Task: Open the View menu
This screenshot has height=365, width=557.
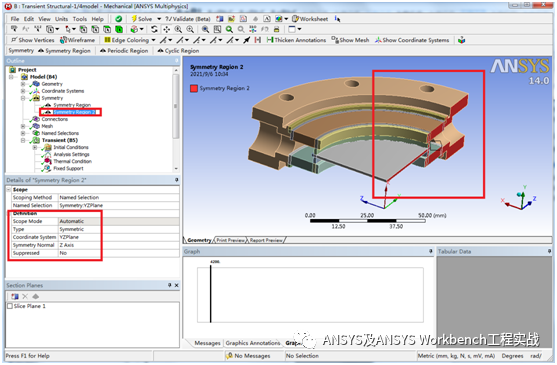Action: pos(44,19)
